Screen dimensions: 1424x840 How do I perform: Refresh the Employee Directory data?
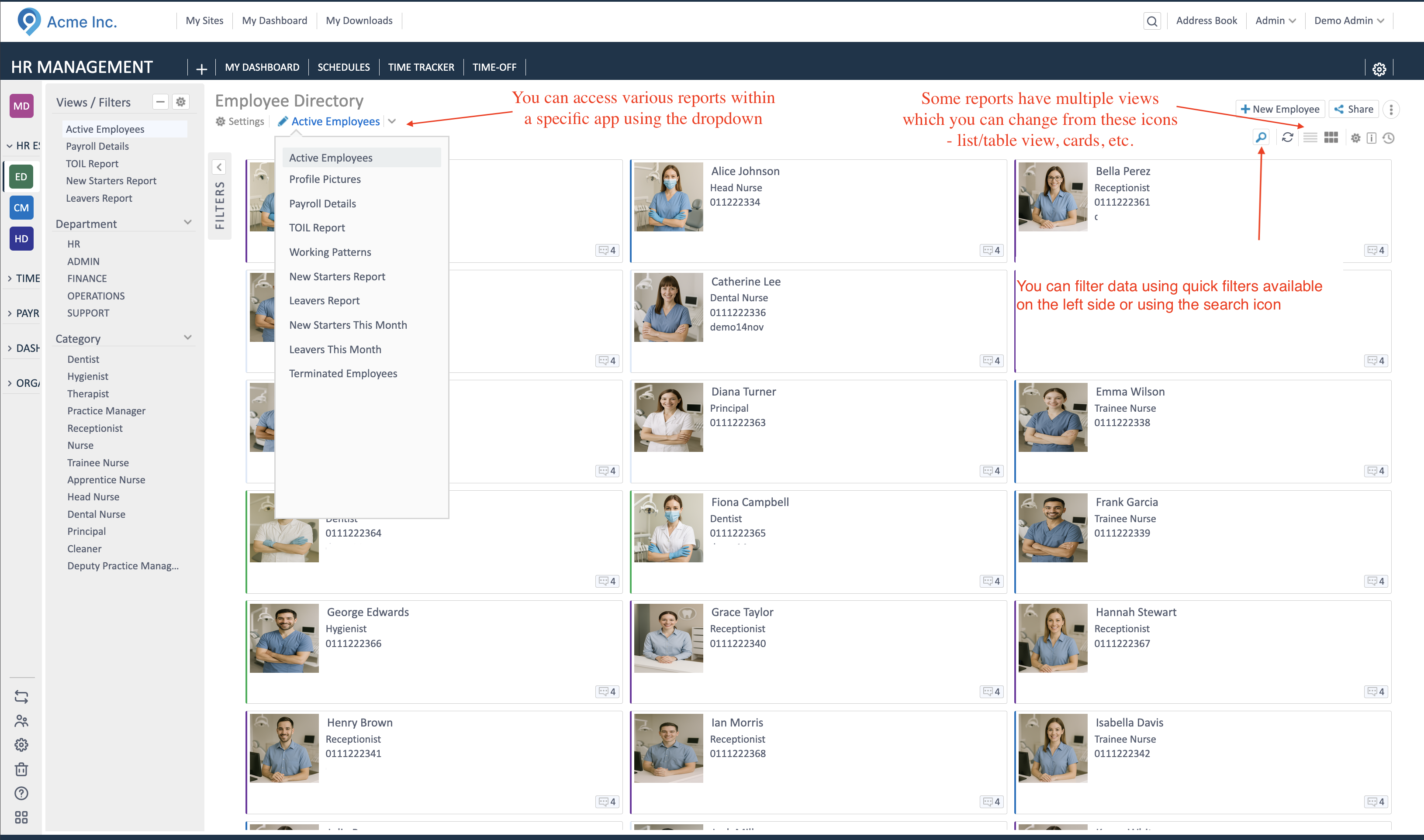tap(1288, 138)
